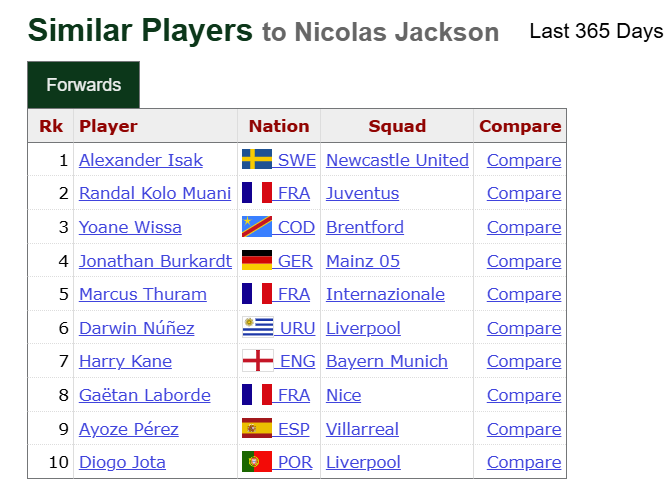Click the Germany flag icon
The height and width of the screenshot is (488, 670).
(x=257, y=261)
